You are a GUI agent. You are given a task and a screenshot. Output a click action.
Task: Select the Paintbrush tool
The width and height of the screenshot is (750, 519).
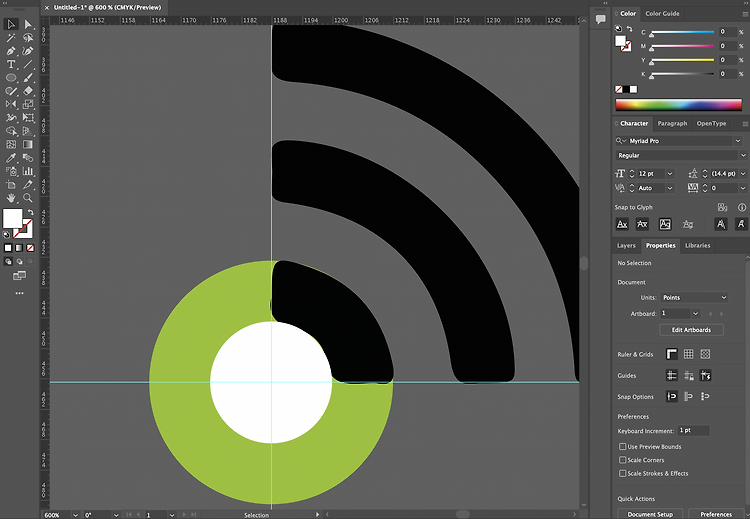tap(28, 77)
